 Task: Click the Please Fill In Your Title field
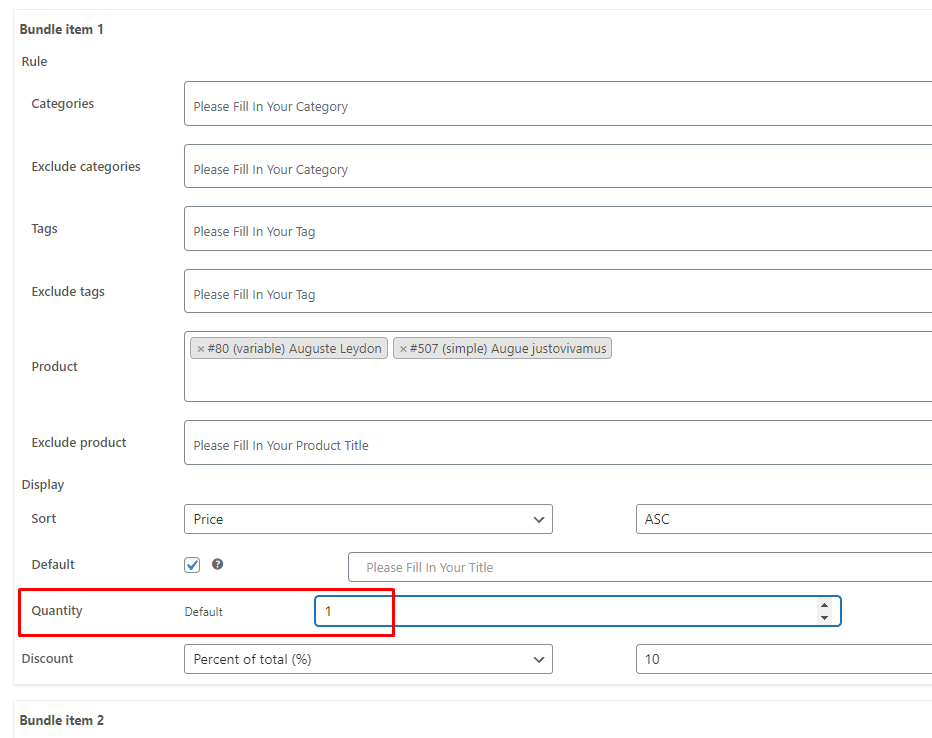click(x=640, y=567)
